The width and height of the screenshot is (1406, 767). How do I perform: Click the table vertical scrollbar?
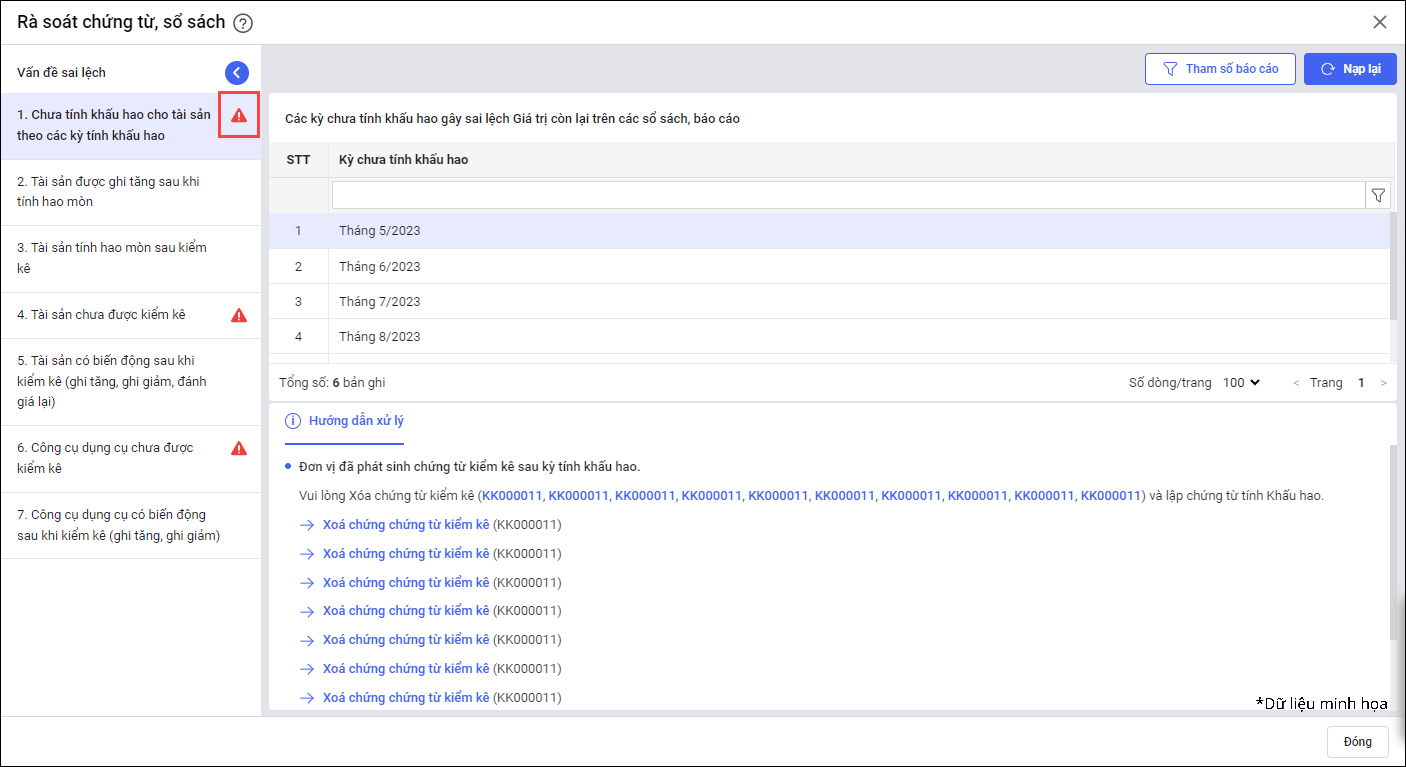click(1394, 265)
